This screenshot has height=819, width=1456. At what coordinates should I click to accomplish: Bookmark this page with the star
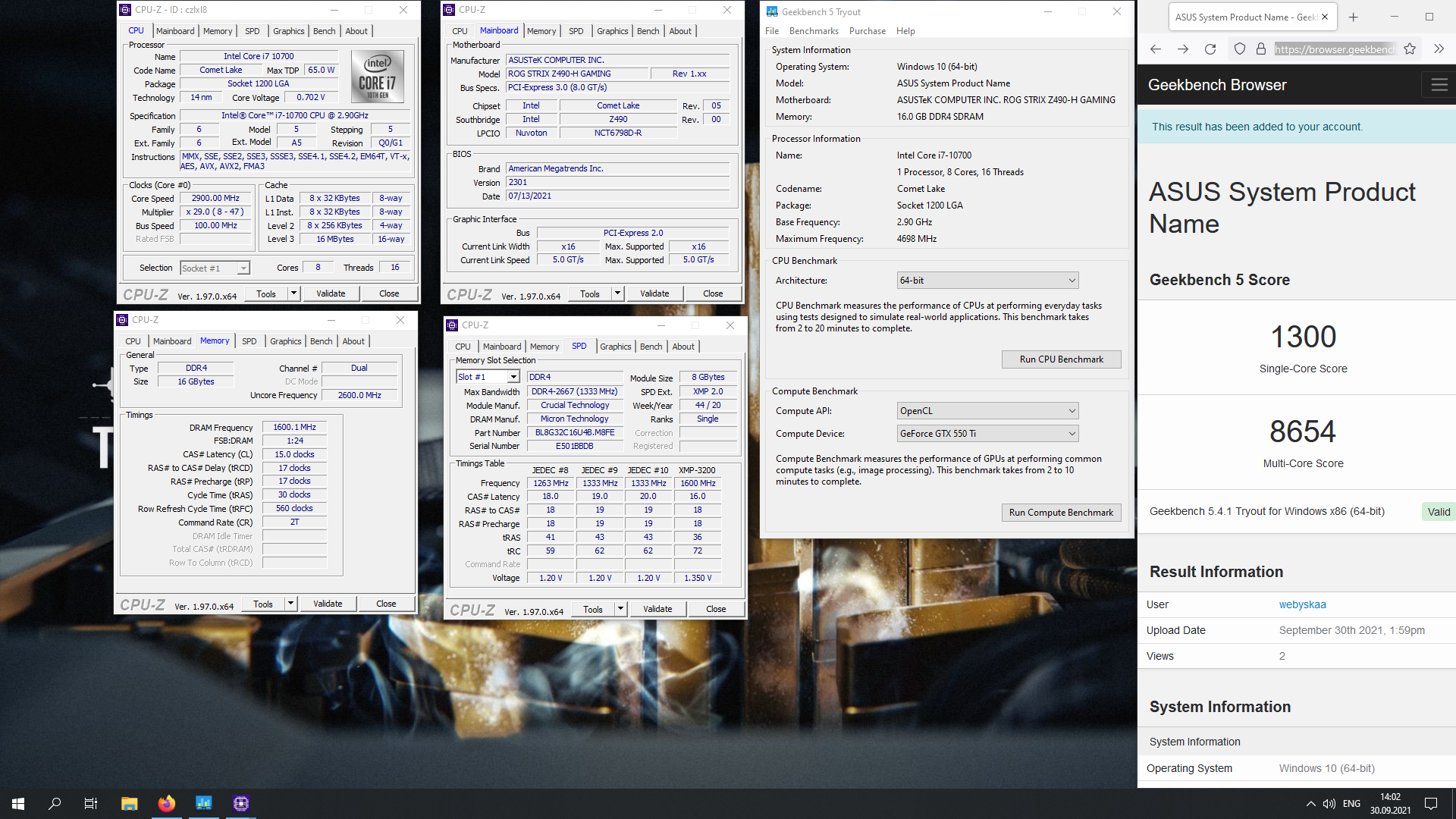coord(1410,49)
